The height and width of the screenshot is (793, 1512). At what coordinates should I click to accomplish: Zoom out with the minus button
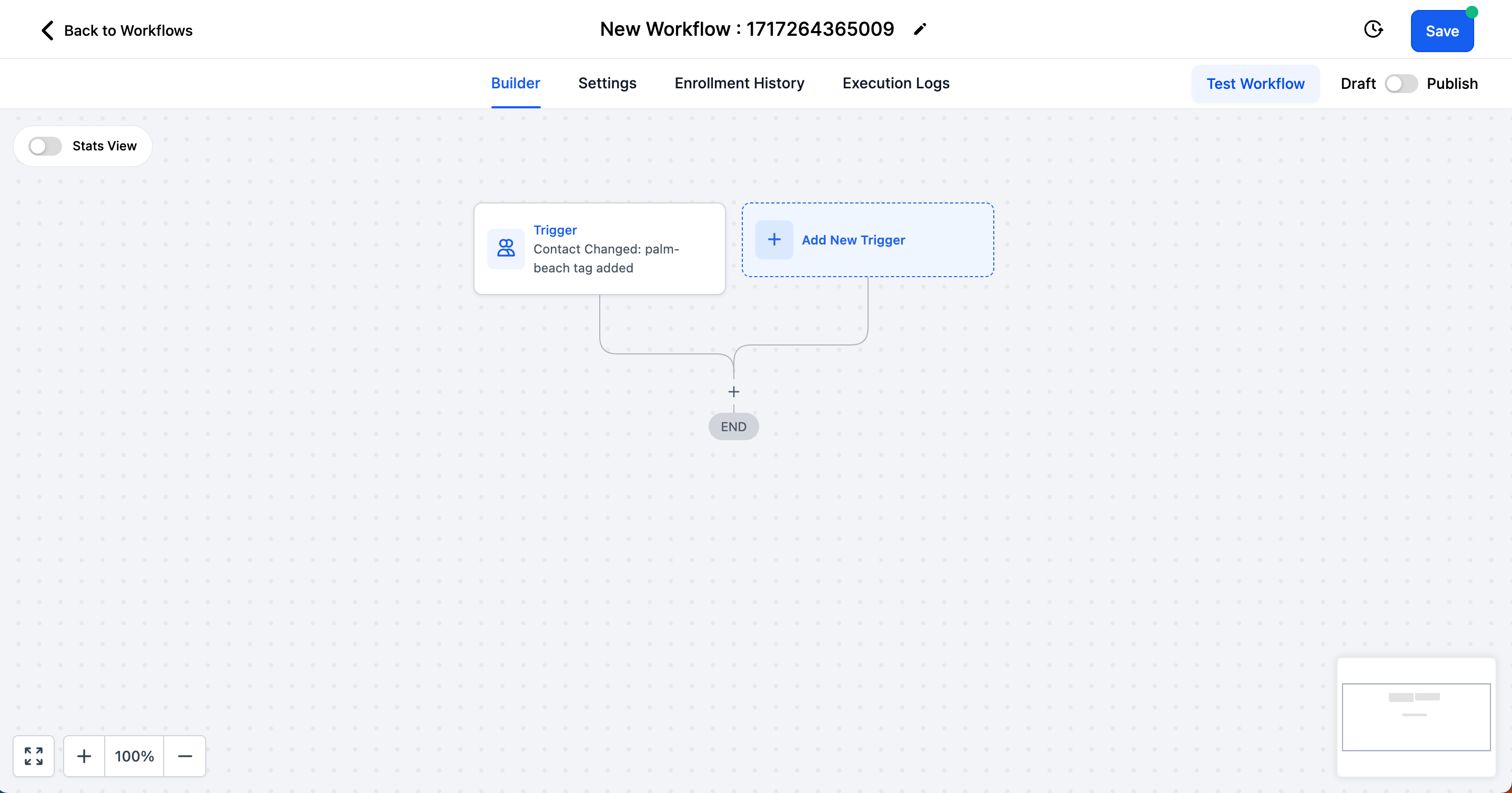point(185,756)
